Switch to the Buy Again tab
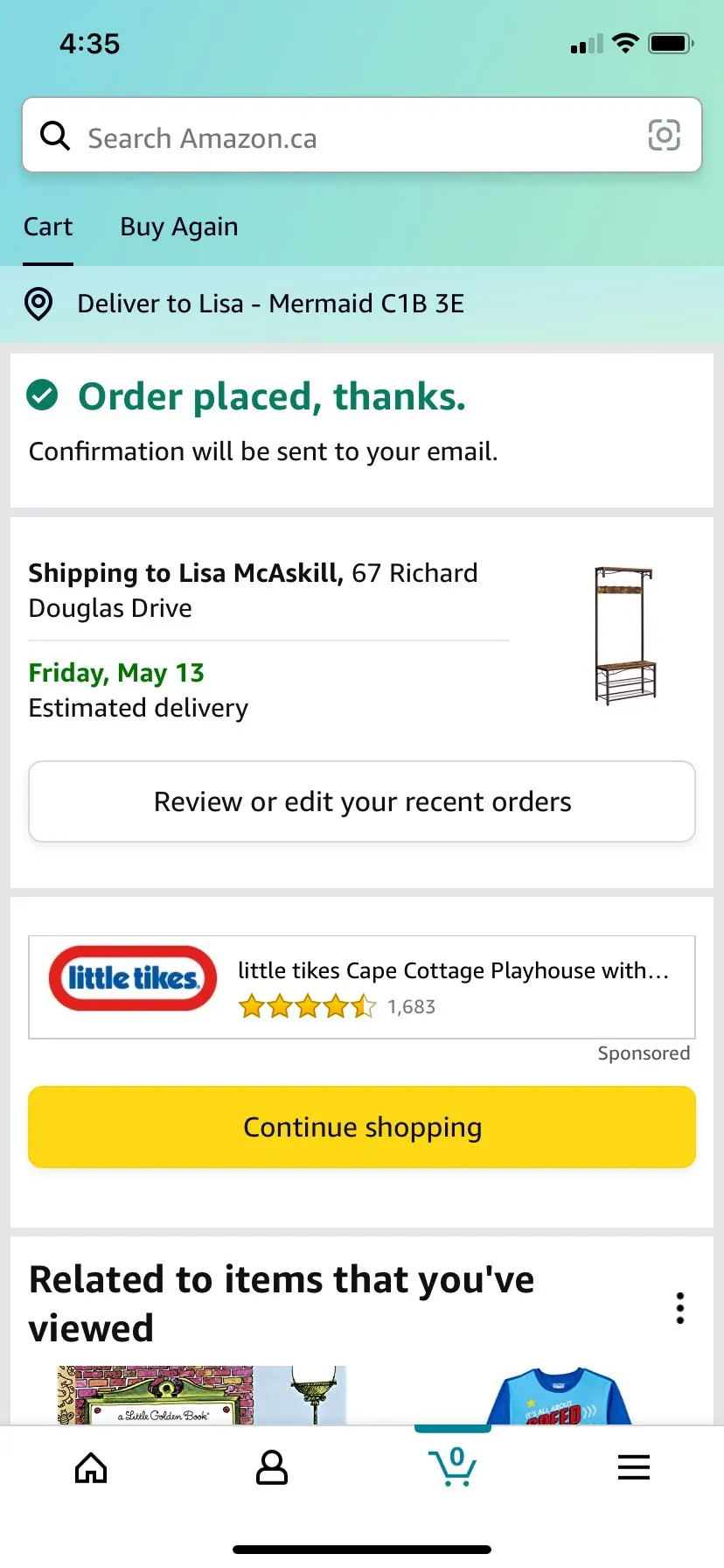The height and width of the screenshot is (1568, 724). click(178, 227)
